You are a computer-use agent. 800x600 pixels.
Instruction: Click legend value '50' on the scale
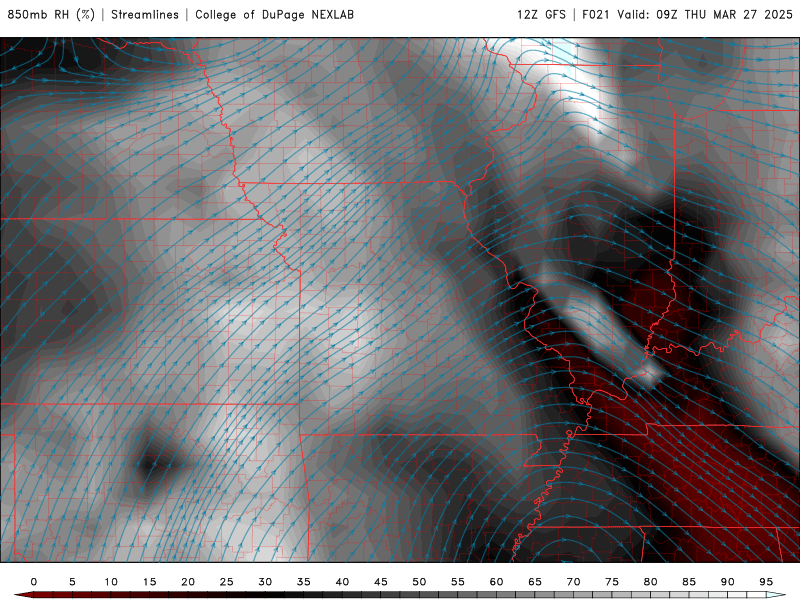pyautogui.click(x=419, y=582)
